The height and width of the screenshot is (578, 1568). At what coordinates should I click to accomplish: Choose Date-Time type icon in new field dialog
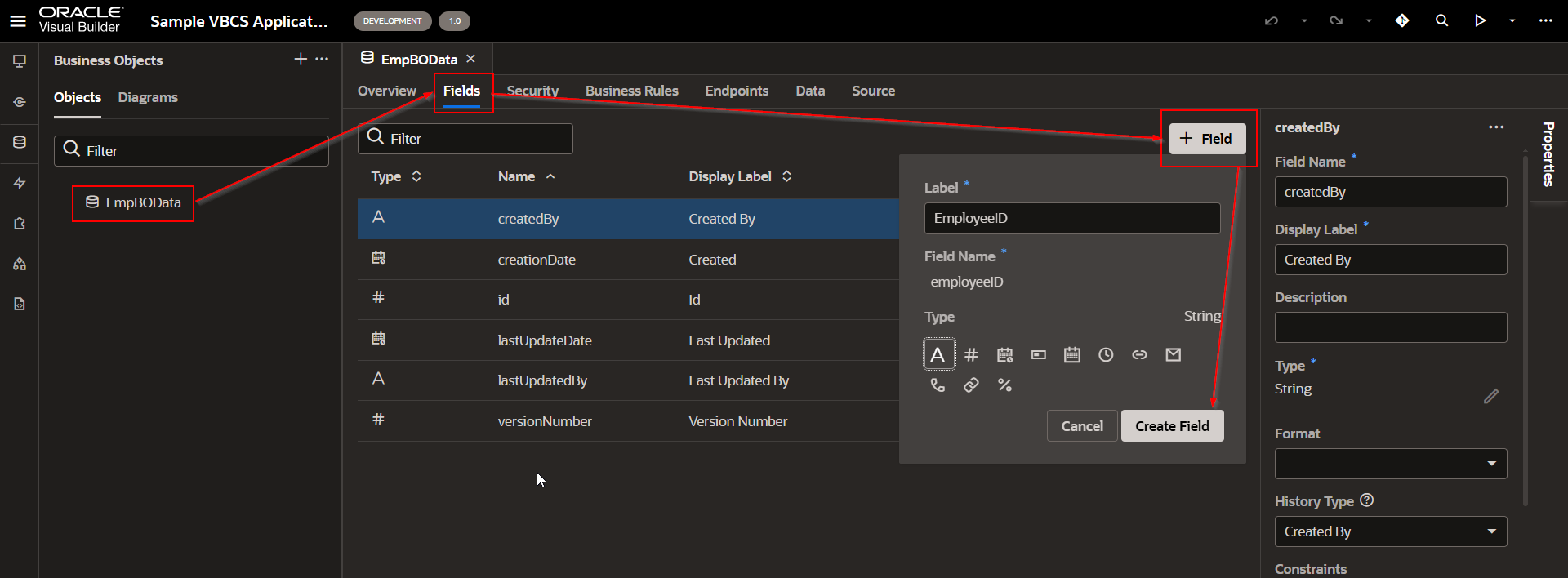pyautogui.click(x=1004, y=354)
